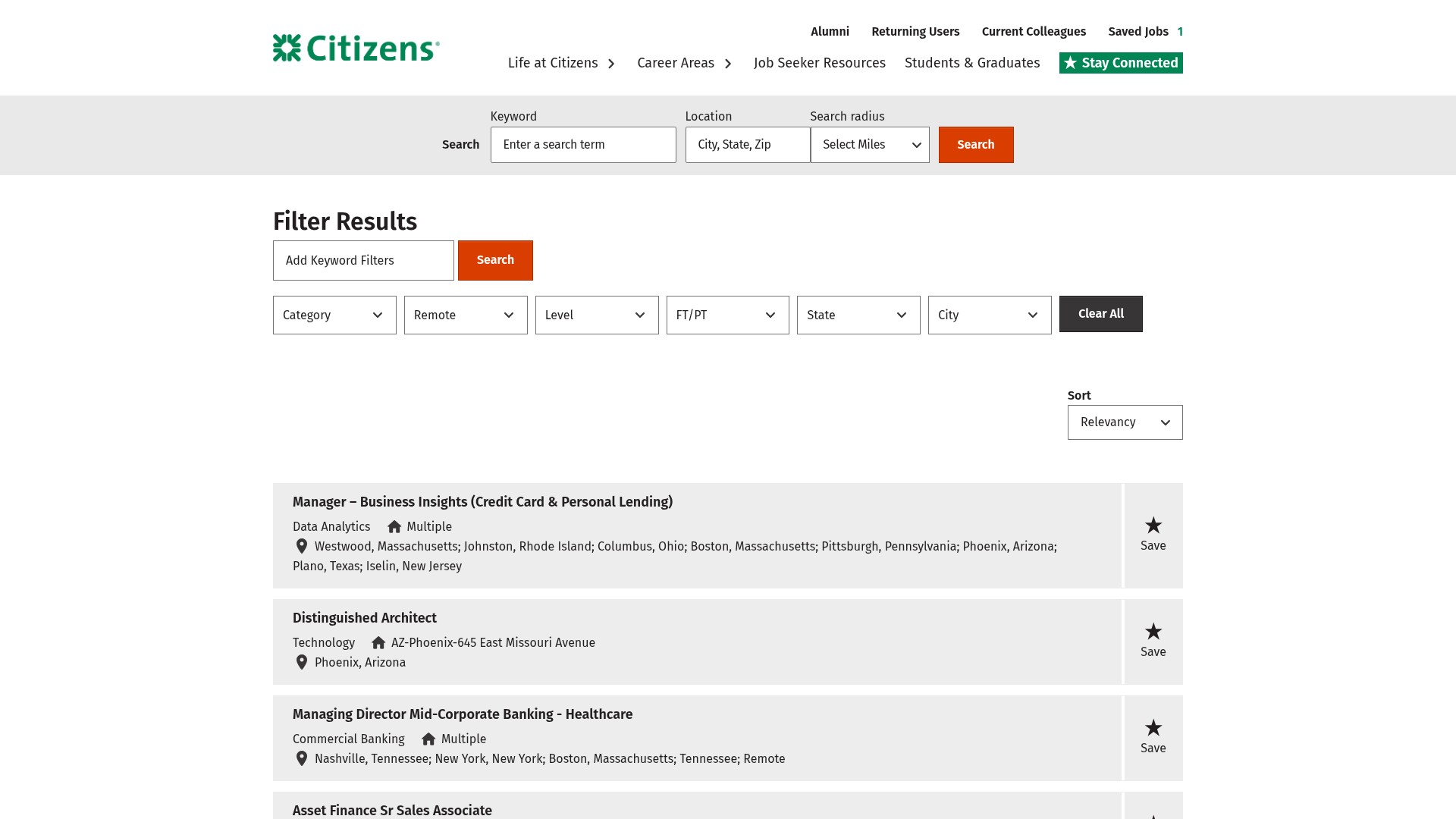Image resolution: width=1456 pixels, height=819 pixels.
Task: Click the "Technology" category text
Action: [x=324, y=643]
